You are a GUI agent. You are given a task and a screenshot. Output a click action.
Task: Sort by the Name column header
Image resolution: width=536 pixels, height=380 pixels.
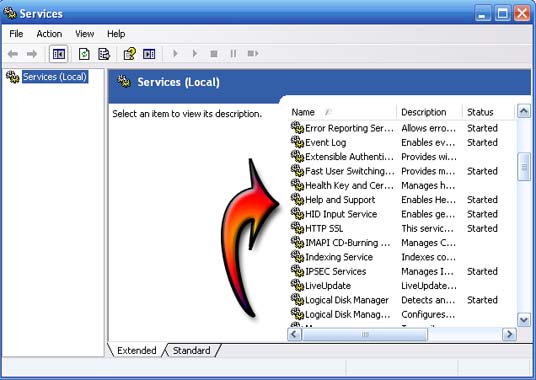click(342, 112)
